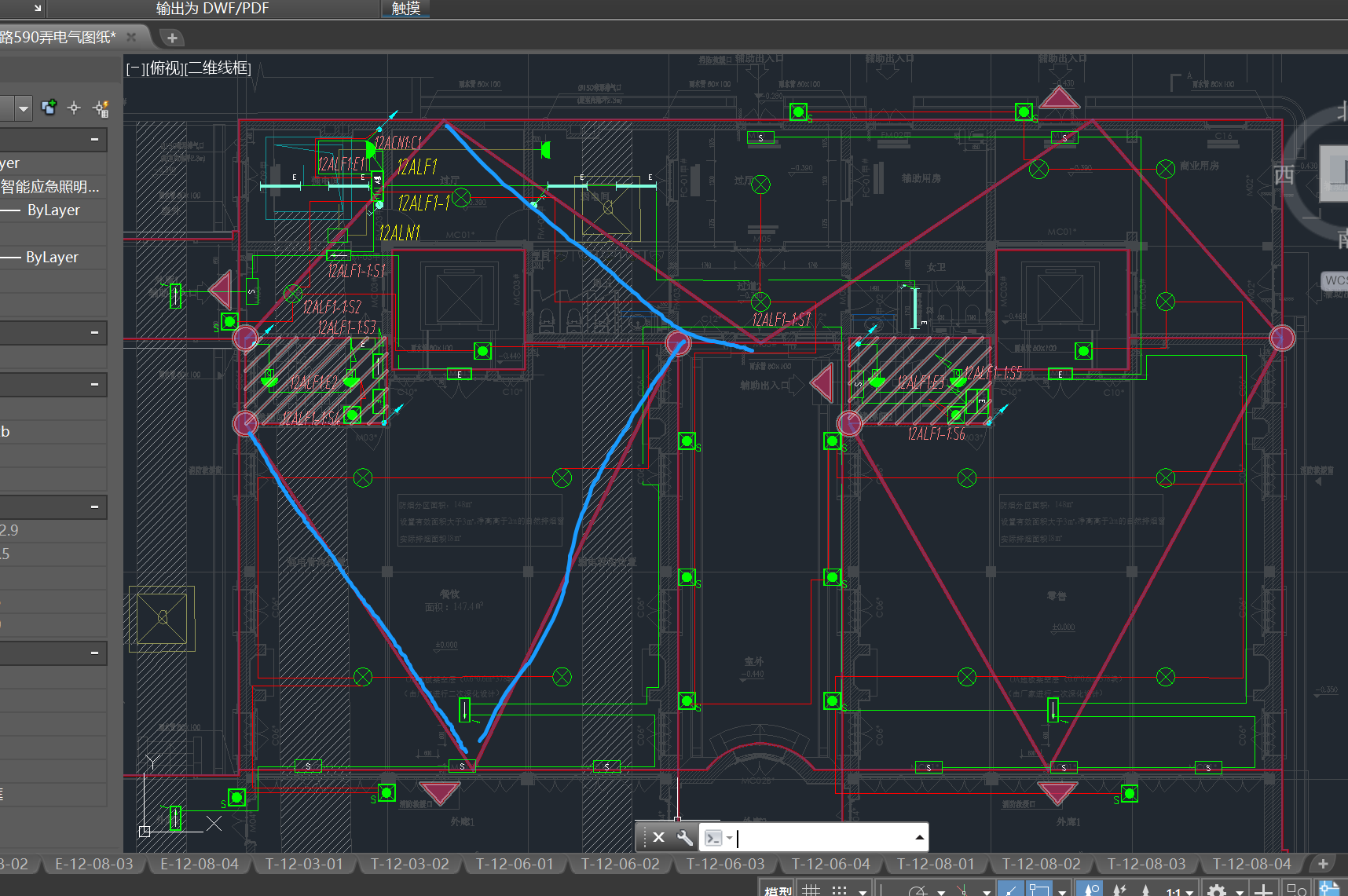
Task: Collapse the third properties section
Action: click(x=94, y=385)
